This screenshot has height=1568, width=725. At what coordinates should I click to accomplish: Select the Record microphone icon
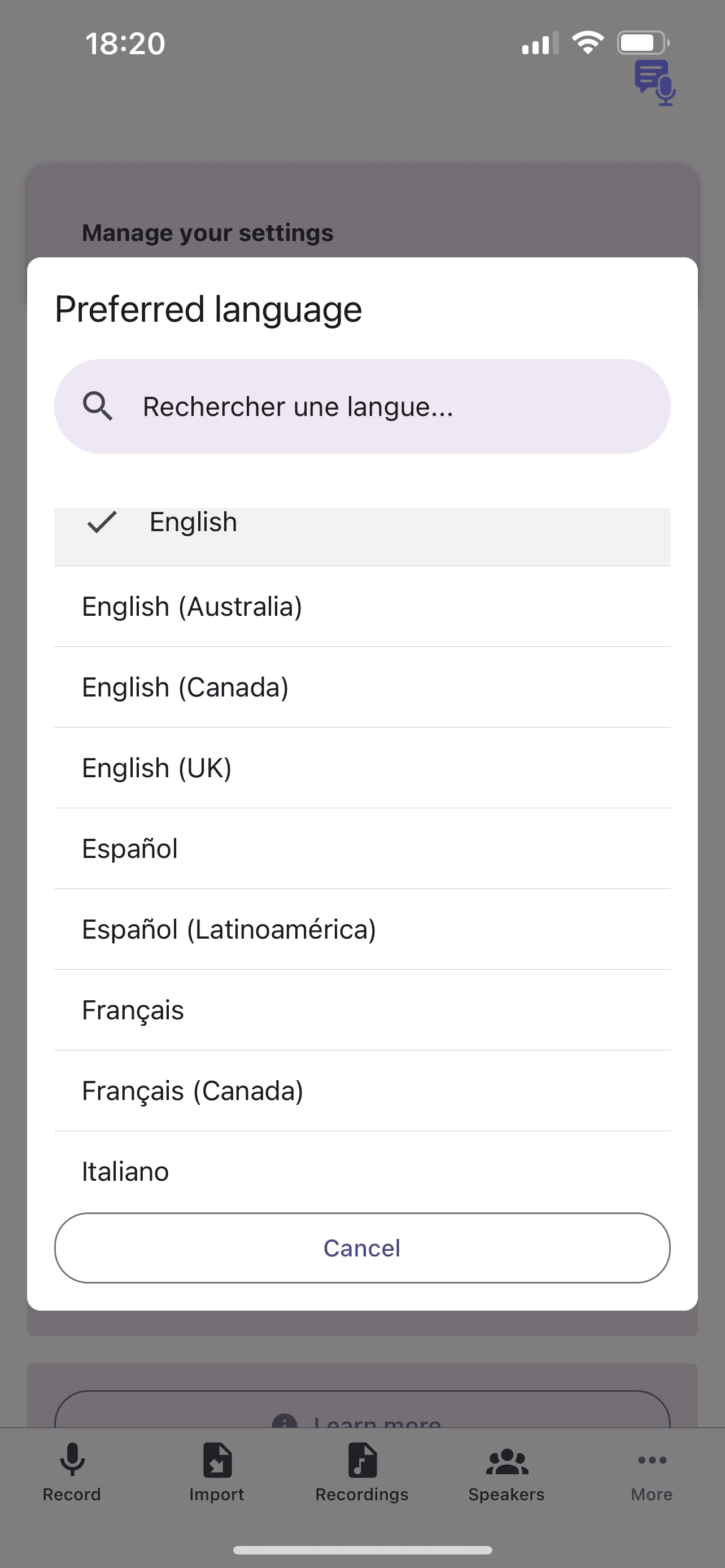pos(72,1460)
